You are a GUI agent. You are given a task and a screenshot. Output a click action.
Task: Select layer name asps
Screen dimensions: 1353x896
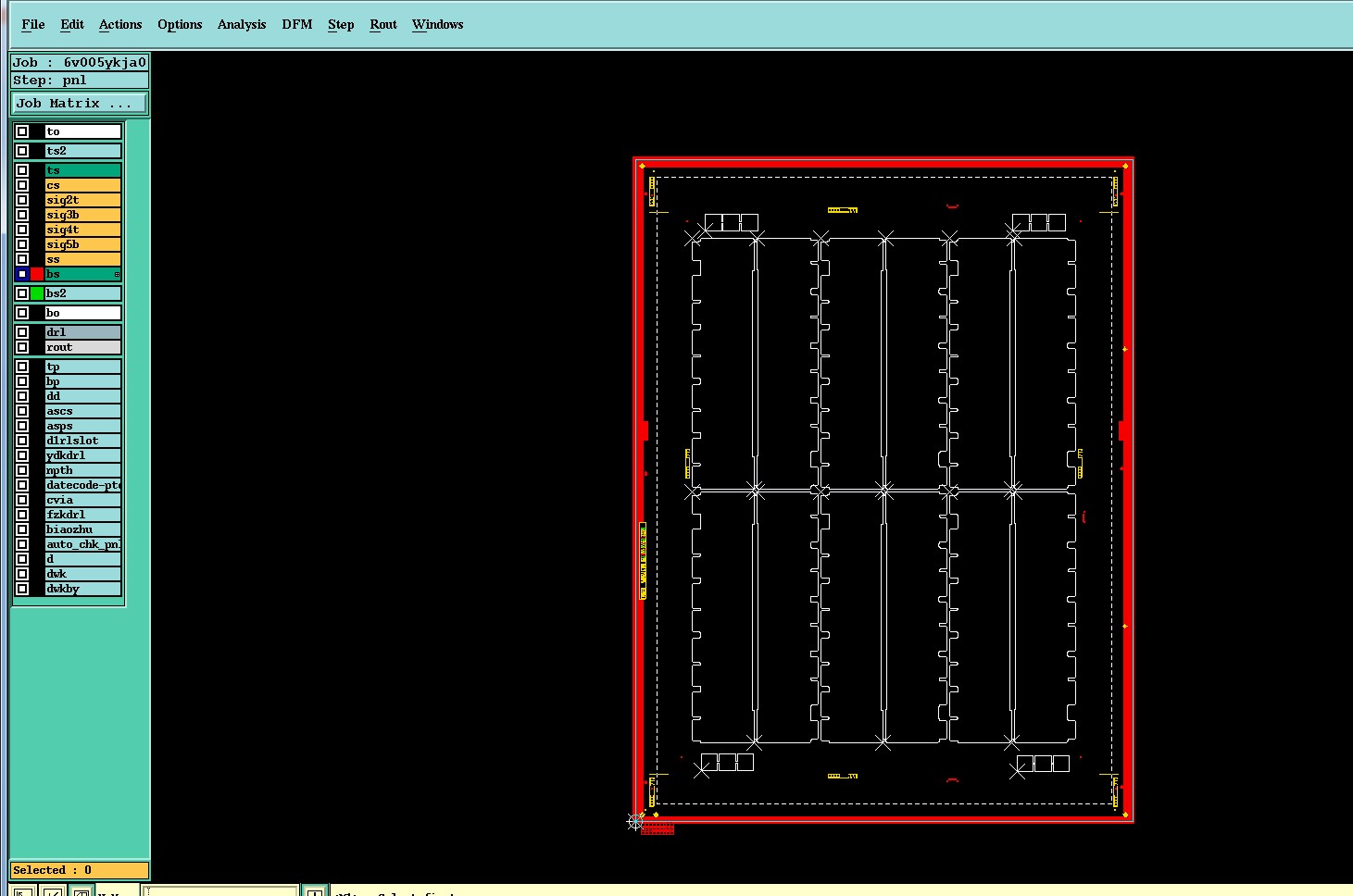coord(82,426)
